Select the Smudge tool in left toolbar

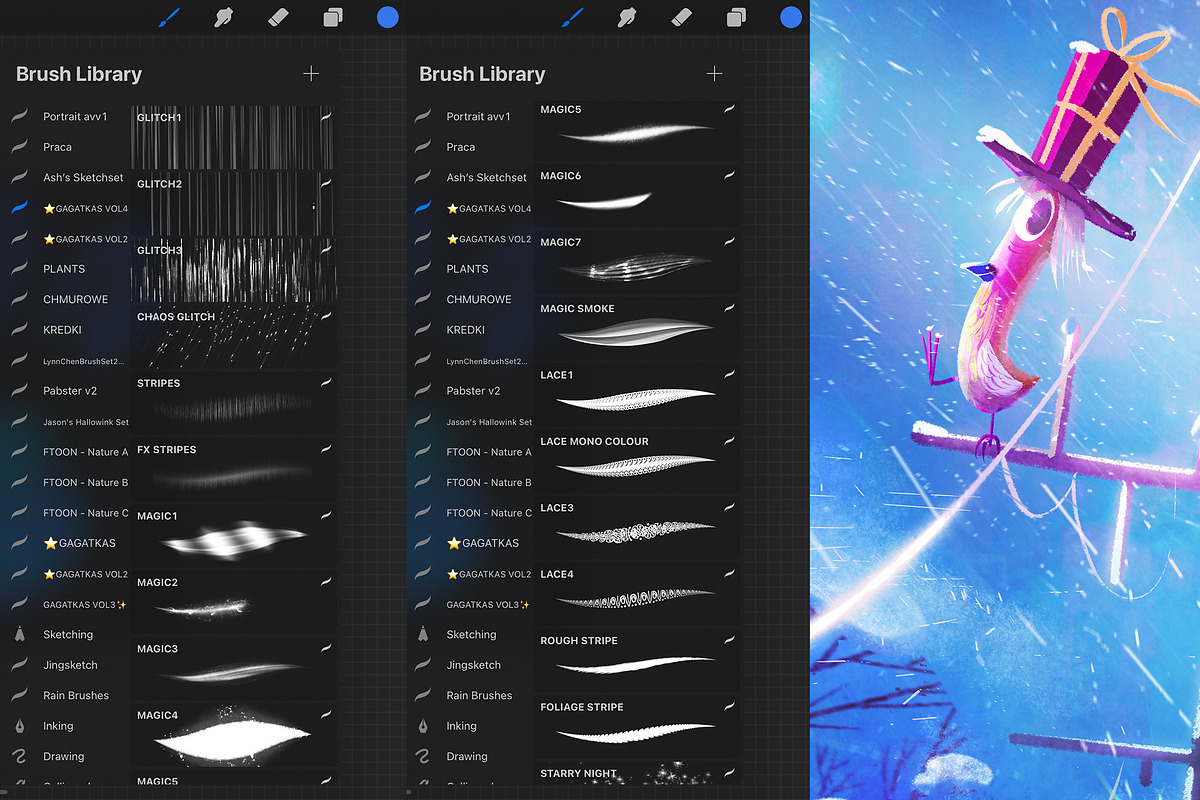coord(225,17)
